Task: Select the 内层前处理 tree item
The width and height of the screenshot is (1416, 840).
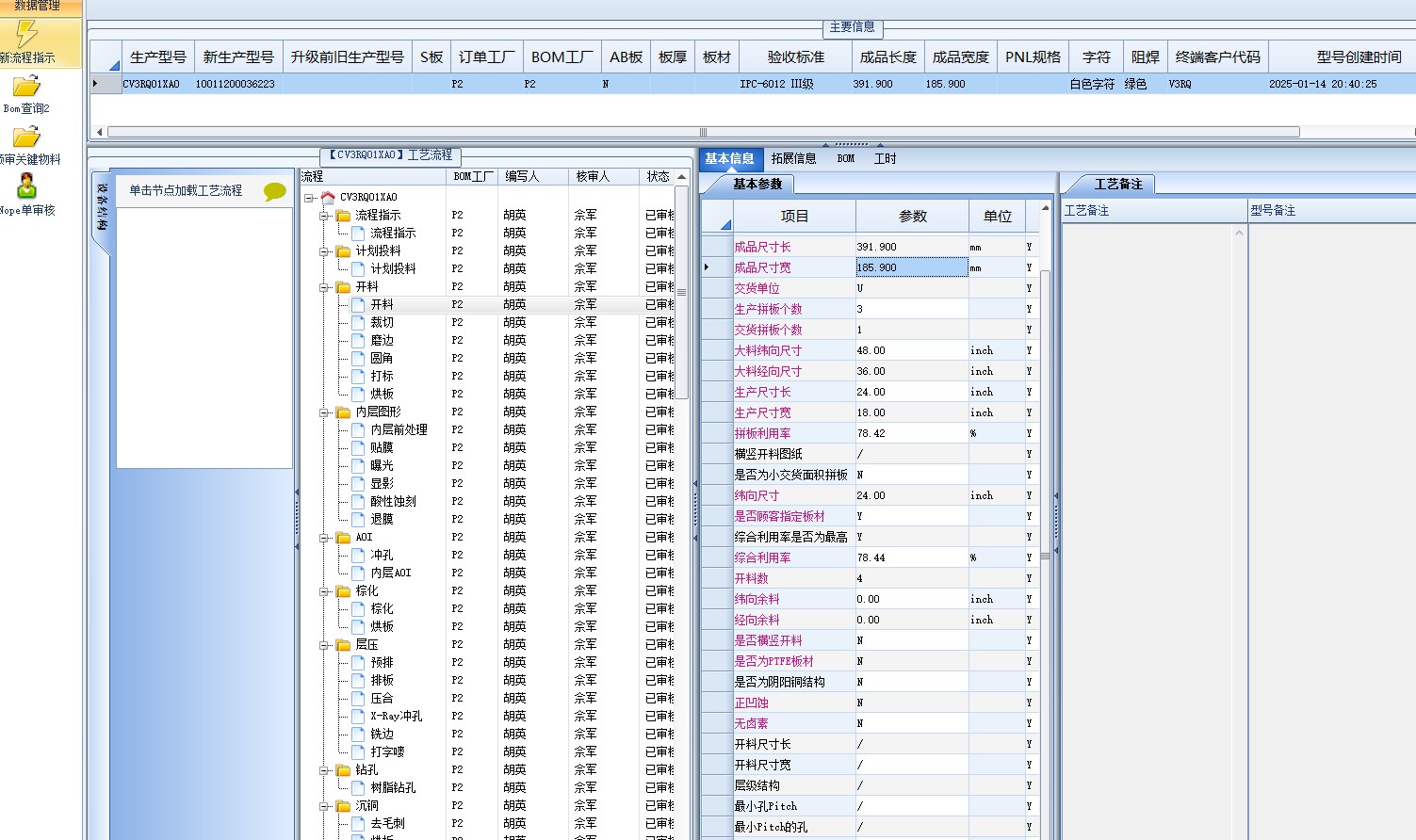Action: coord(399,430)
